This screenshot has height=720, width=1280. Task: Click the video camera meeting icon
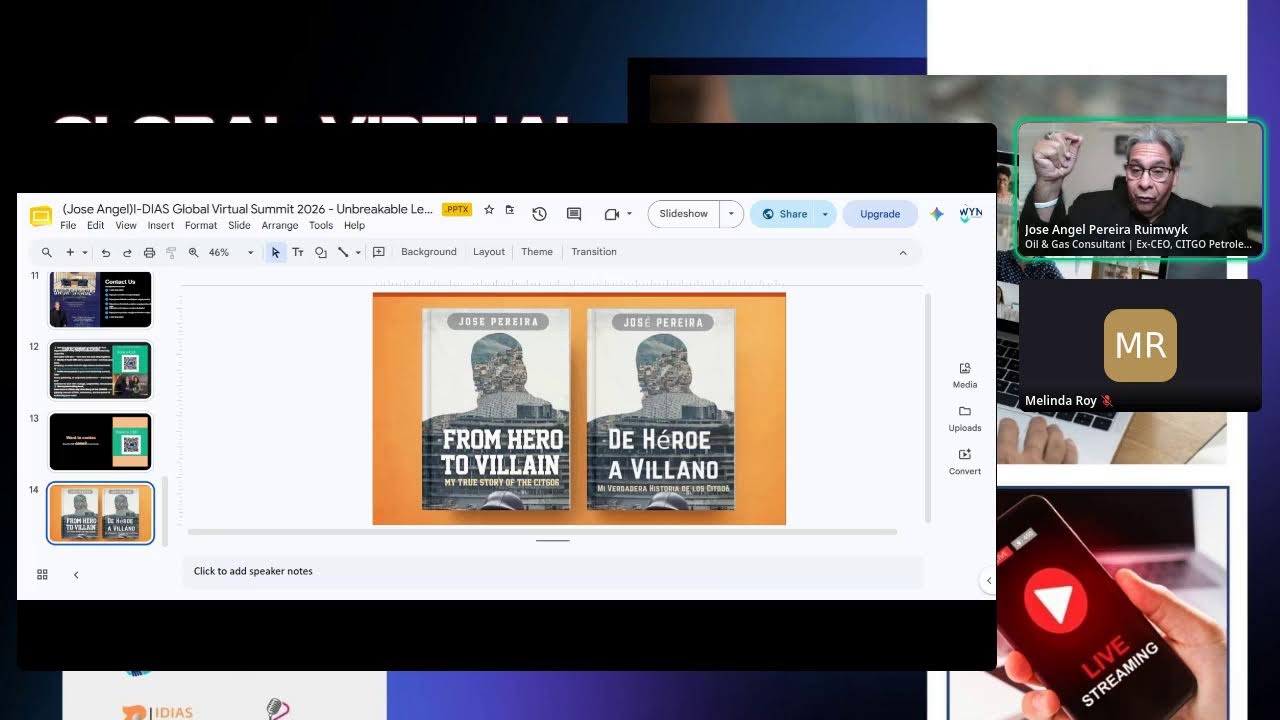612,214
